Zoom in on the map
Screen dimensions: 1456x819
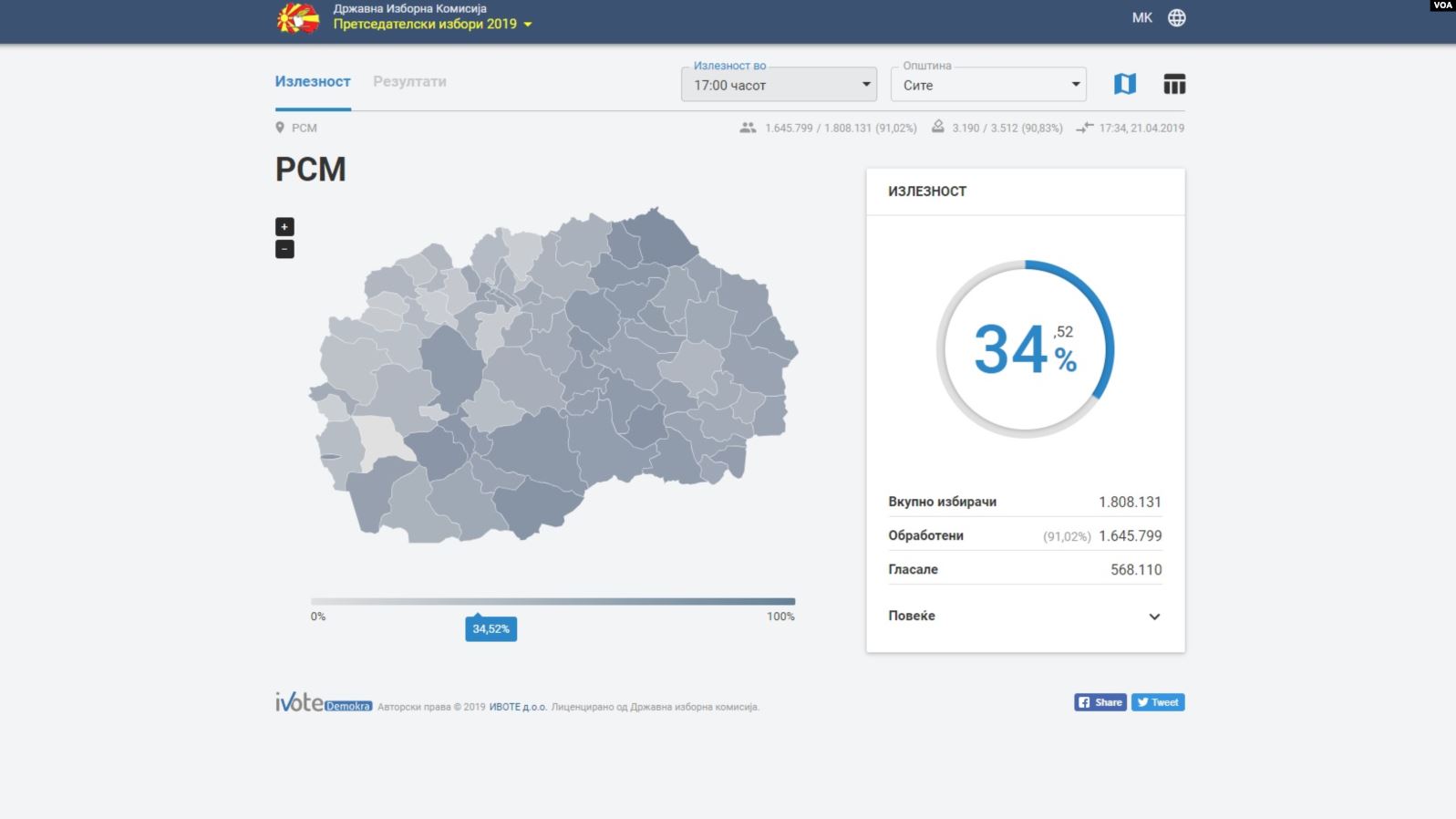point(284,227)
